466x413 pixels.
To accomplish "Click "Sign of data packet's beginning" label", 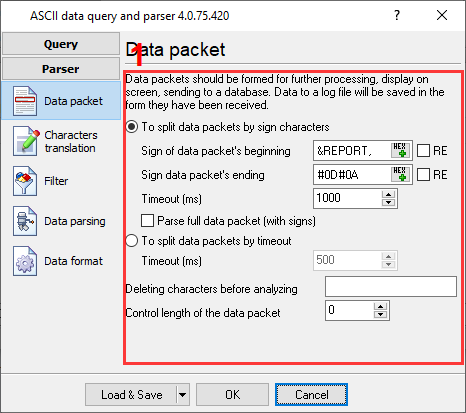I will point(216,151).
